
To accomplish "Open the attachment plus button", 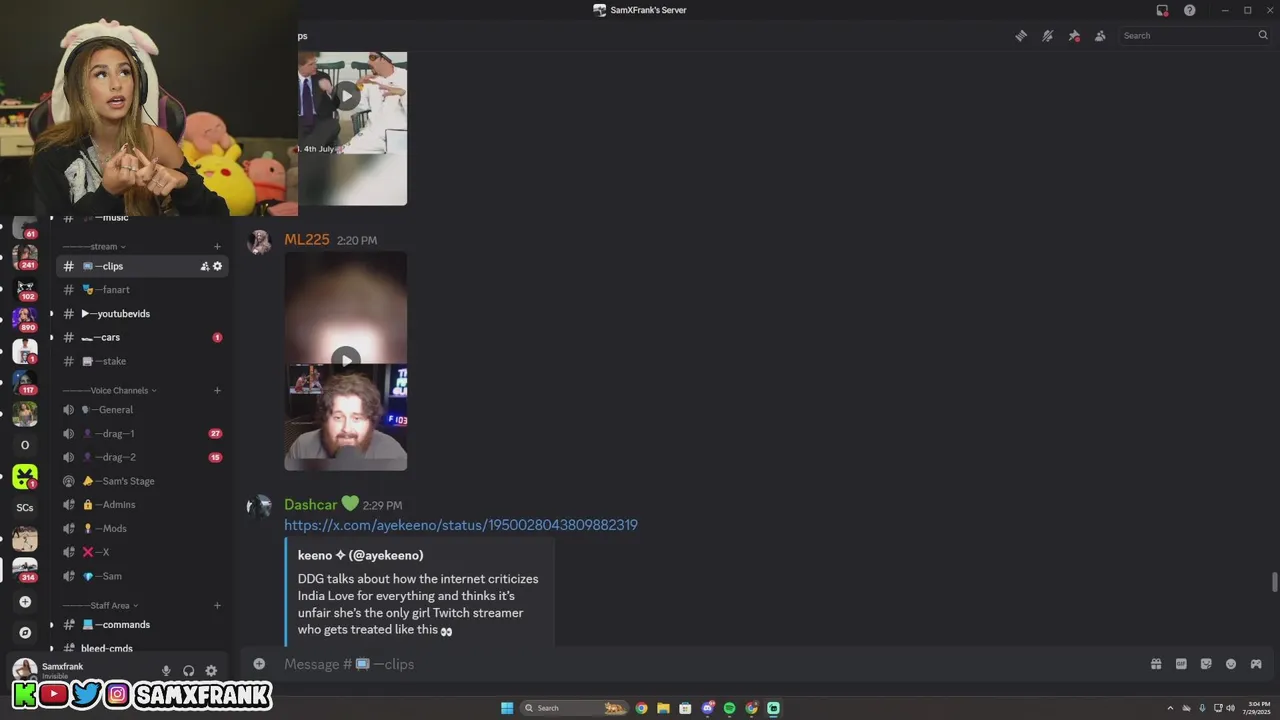I will [x=259, y=664].
